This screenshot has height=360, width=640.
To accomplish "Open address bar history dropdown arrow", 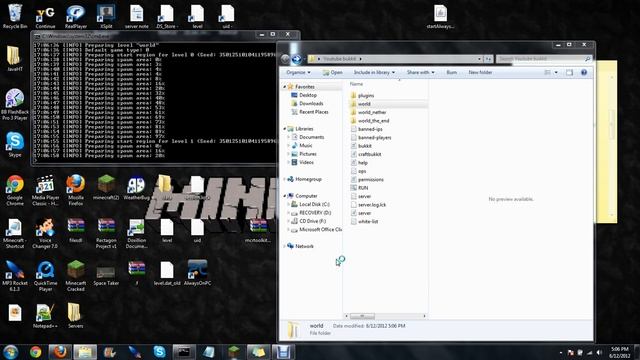I will (479, 59).
